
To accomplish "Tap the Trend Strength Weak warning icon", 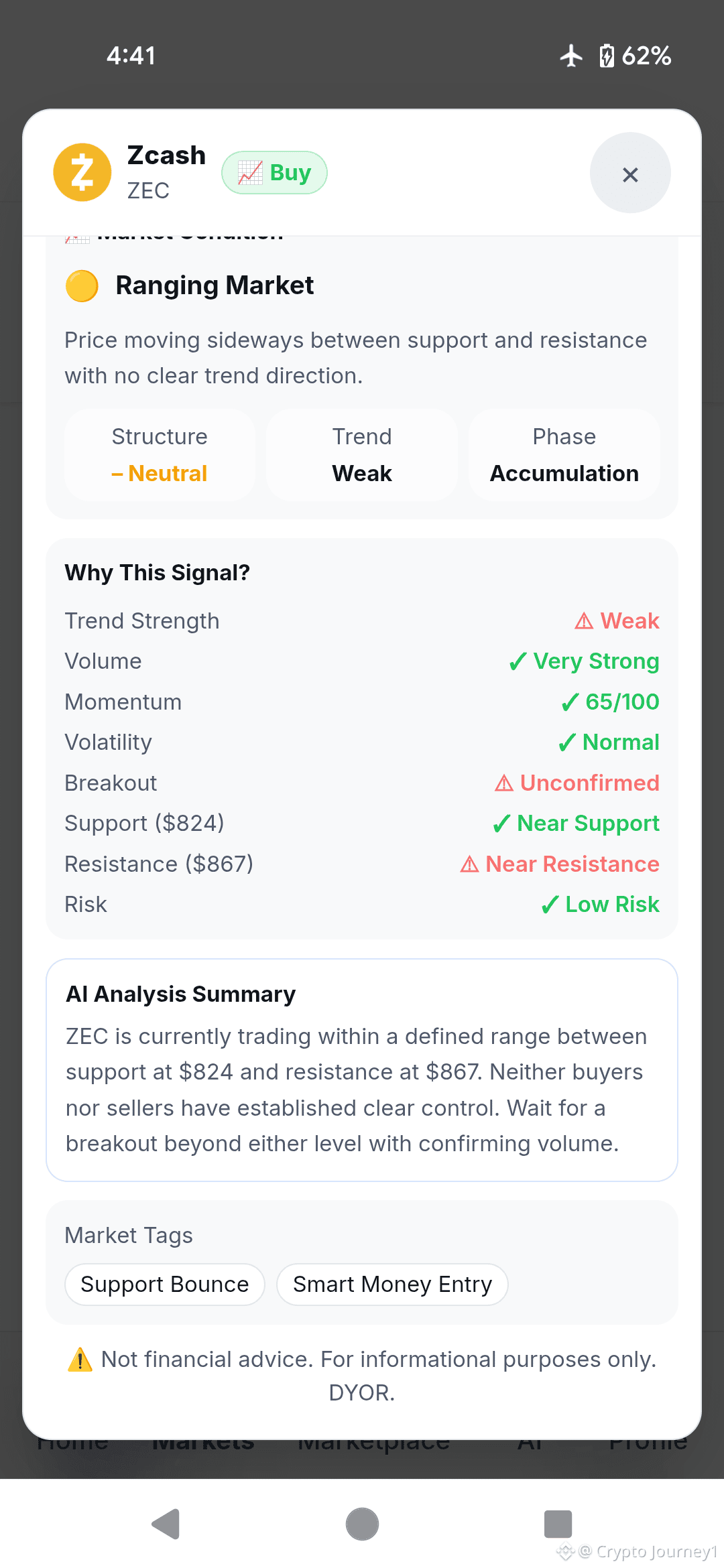I will click(x=584, y=621).
